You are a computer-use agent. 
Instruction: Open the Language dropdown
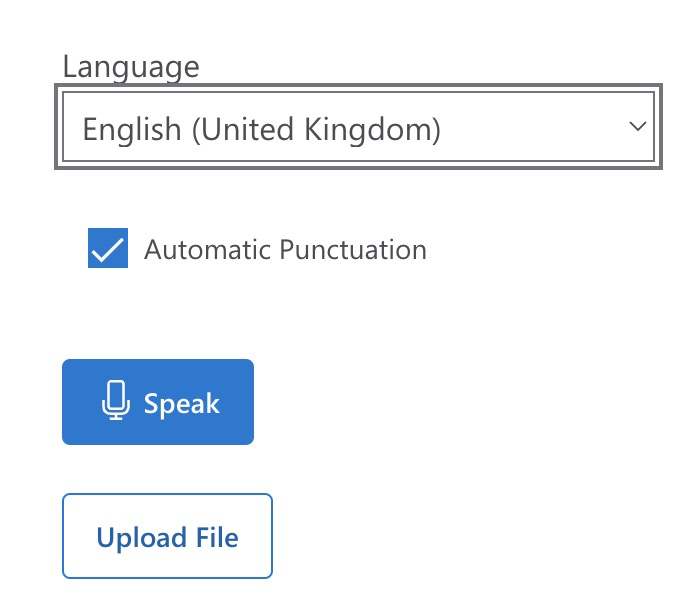pos(355,129)
